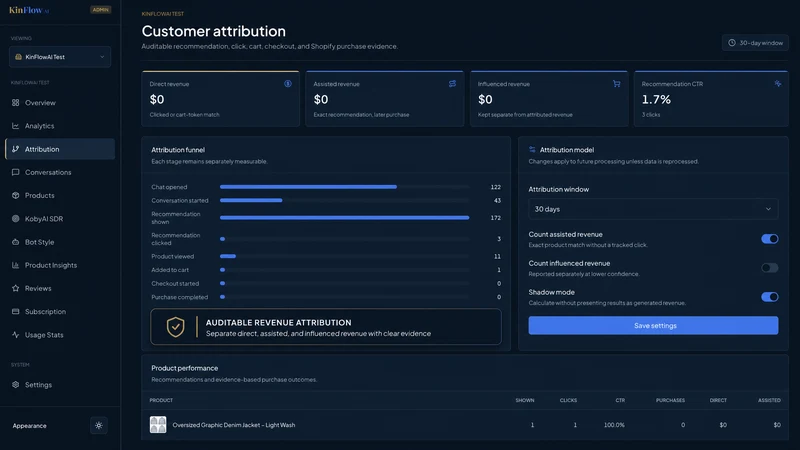Click the denim jacket product thumbnail
This screenshot has width=800, height=450.
pos(158,424)
